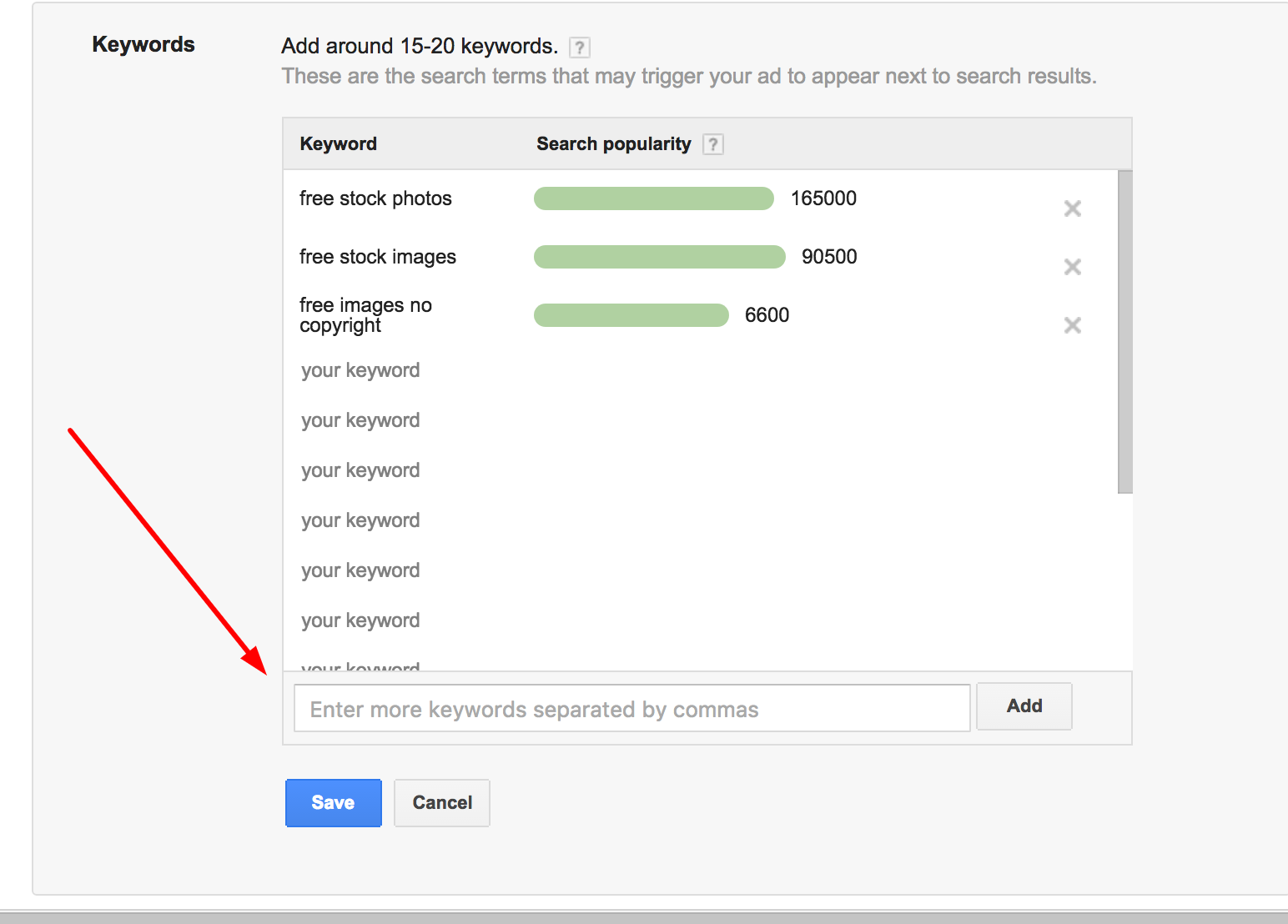Delete the 'free stock images' keyword
The image size is (1288, 924).
[1072, 267]
